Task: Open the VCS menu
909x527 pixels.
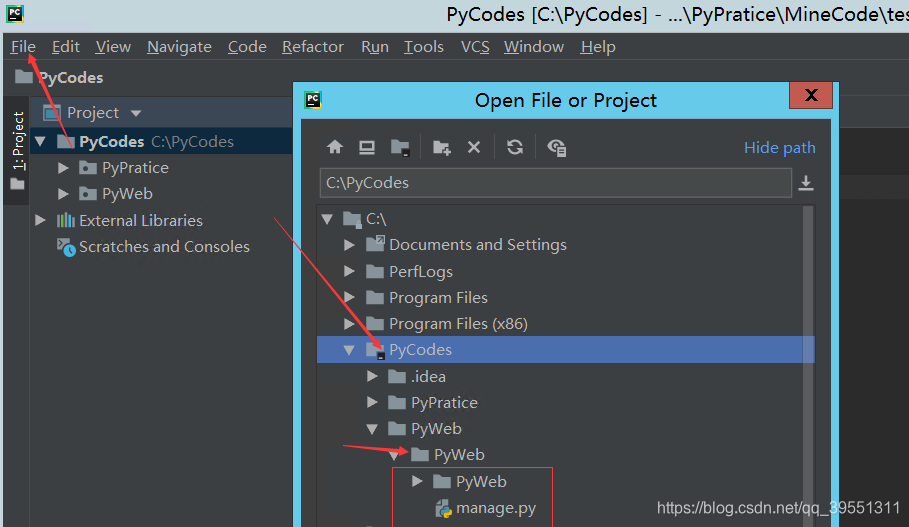Action: [475, 47]
